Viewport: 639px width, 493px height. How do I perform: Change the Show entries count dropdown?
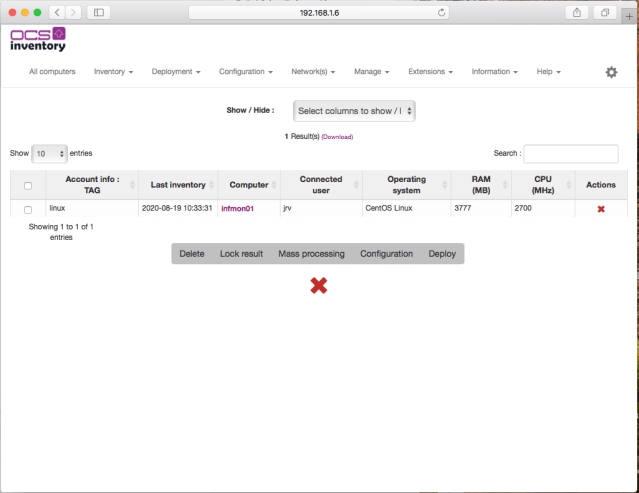click(x=49, y=153)
